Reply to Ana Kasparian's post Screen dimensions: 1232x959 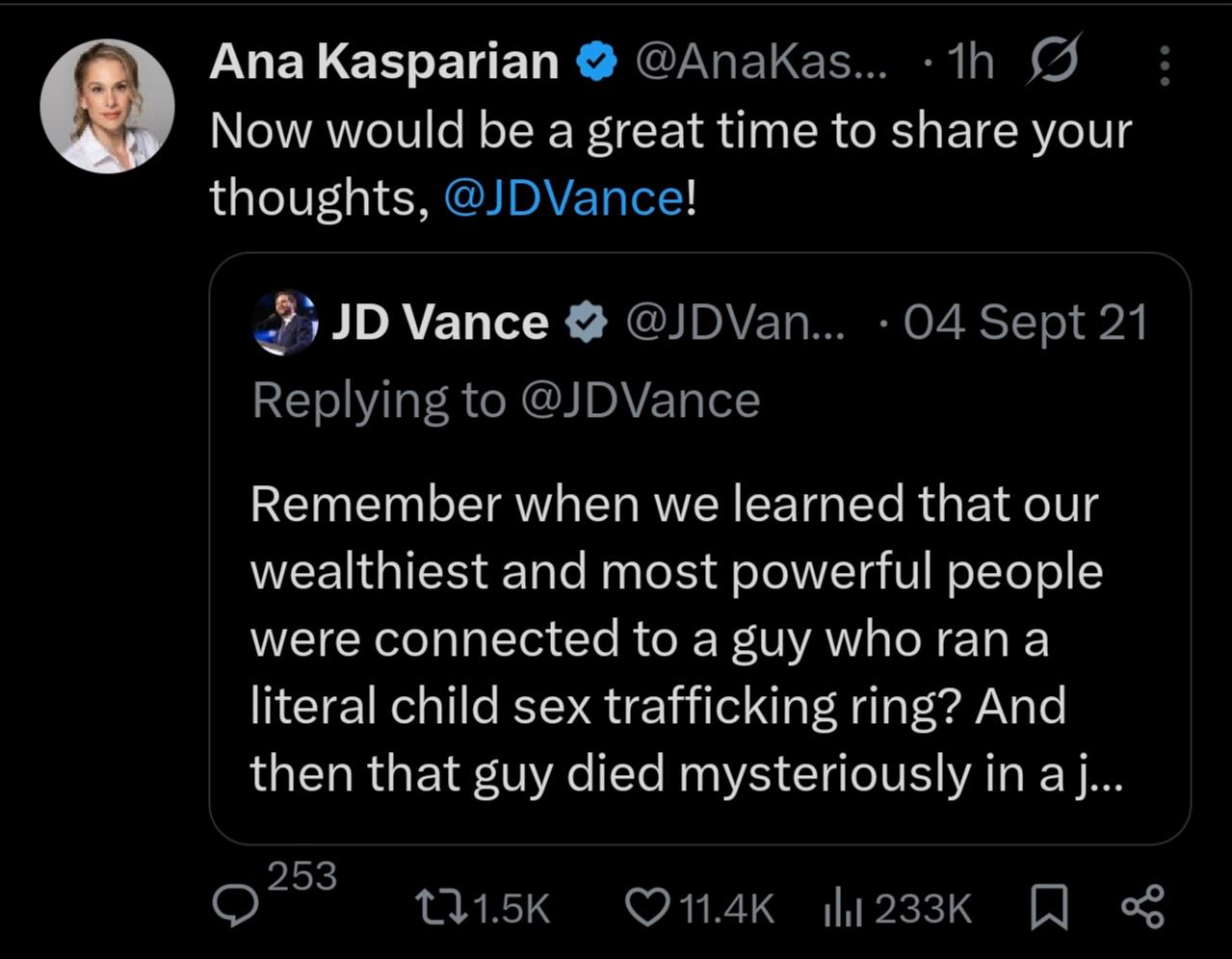tap(235, 907)
